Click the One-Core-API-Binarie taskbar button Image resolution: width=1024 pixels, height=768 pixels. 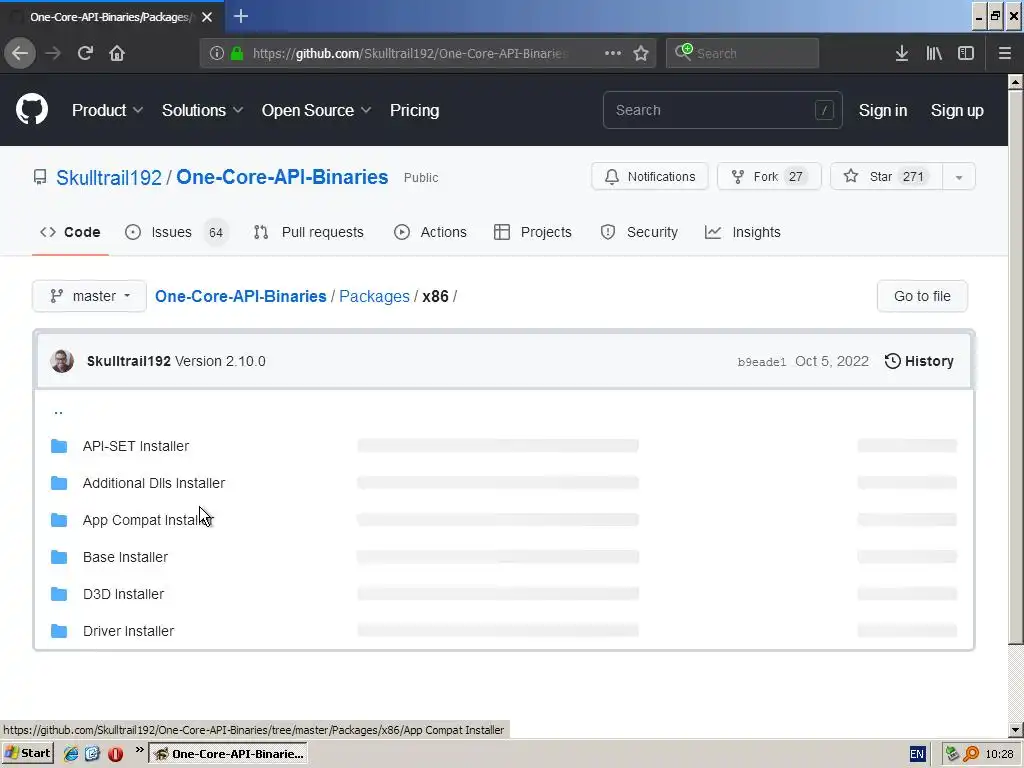[x=229, y=754]
